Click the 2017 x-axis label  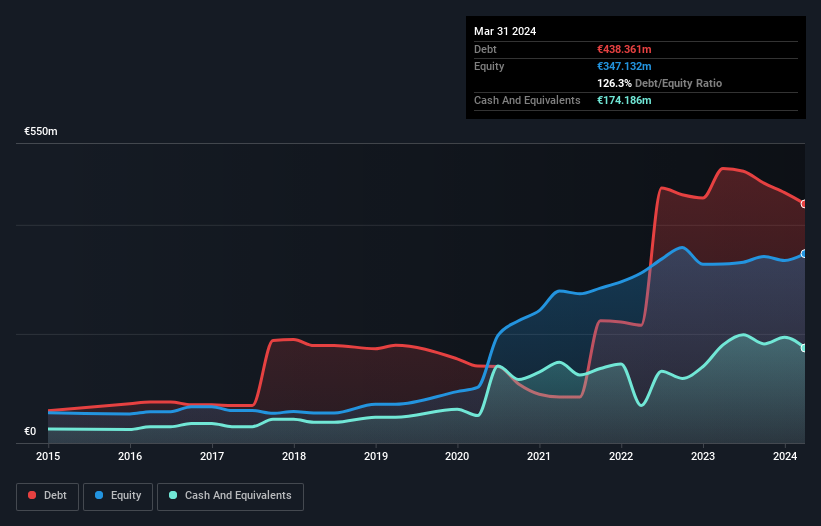click(212, 456)
